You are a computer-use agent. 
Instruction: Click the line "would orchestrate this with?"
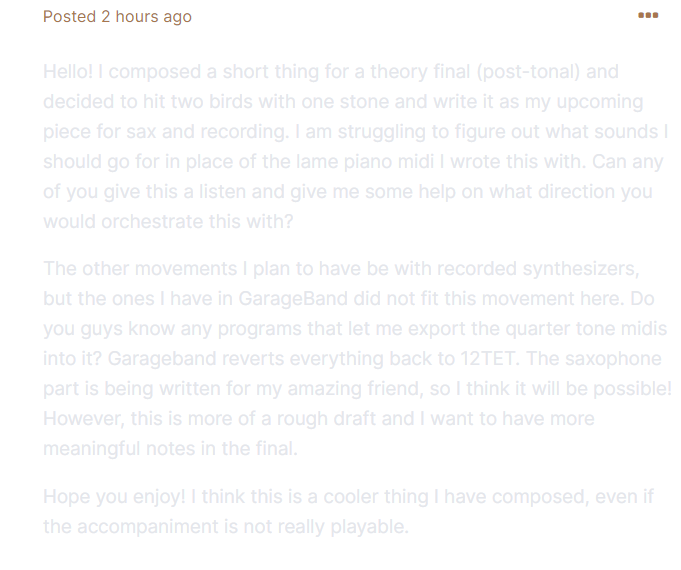click(168, 222)
